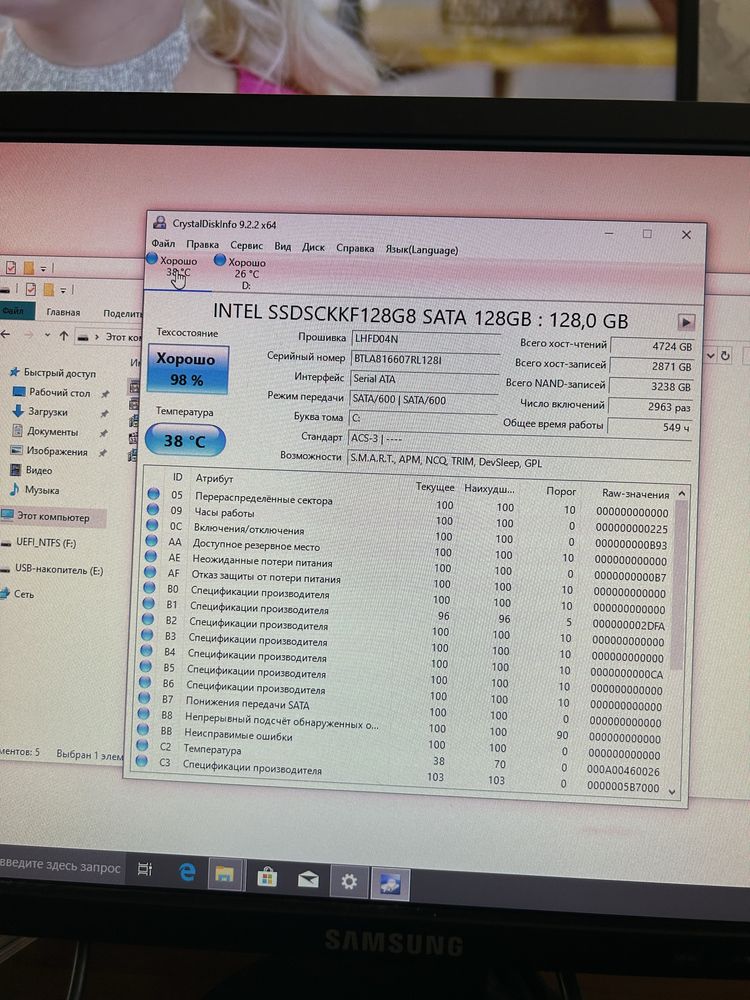The image size is (750, 1000).
Task: Launch Microsoft Edge from the taskbar
Action: point(187,872)
